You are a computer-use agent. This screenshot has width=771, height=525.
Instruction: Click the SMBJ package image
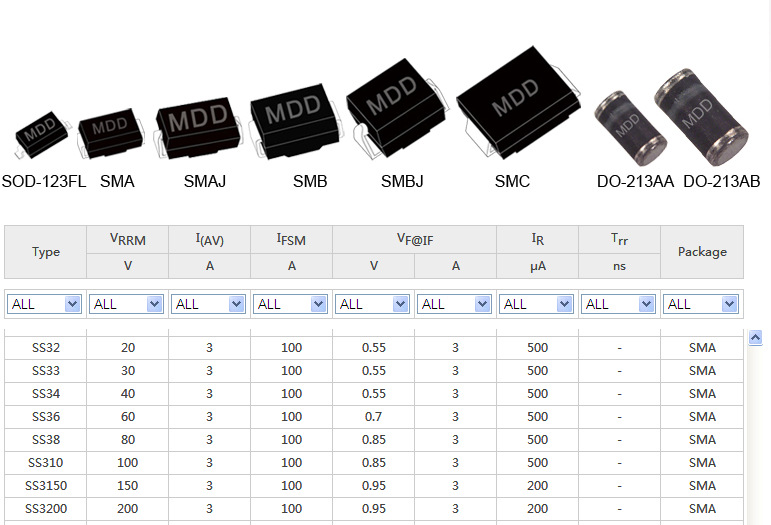[396, 109]
